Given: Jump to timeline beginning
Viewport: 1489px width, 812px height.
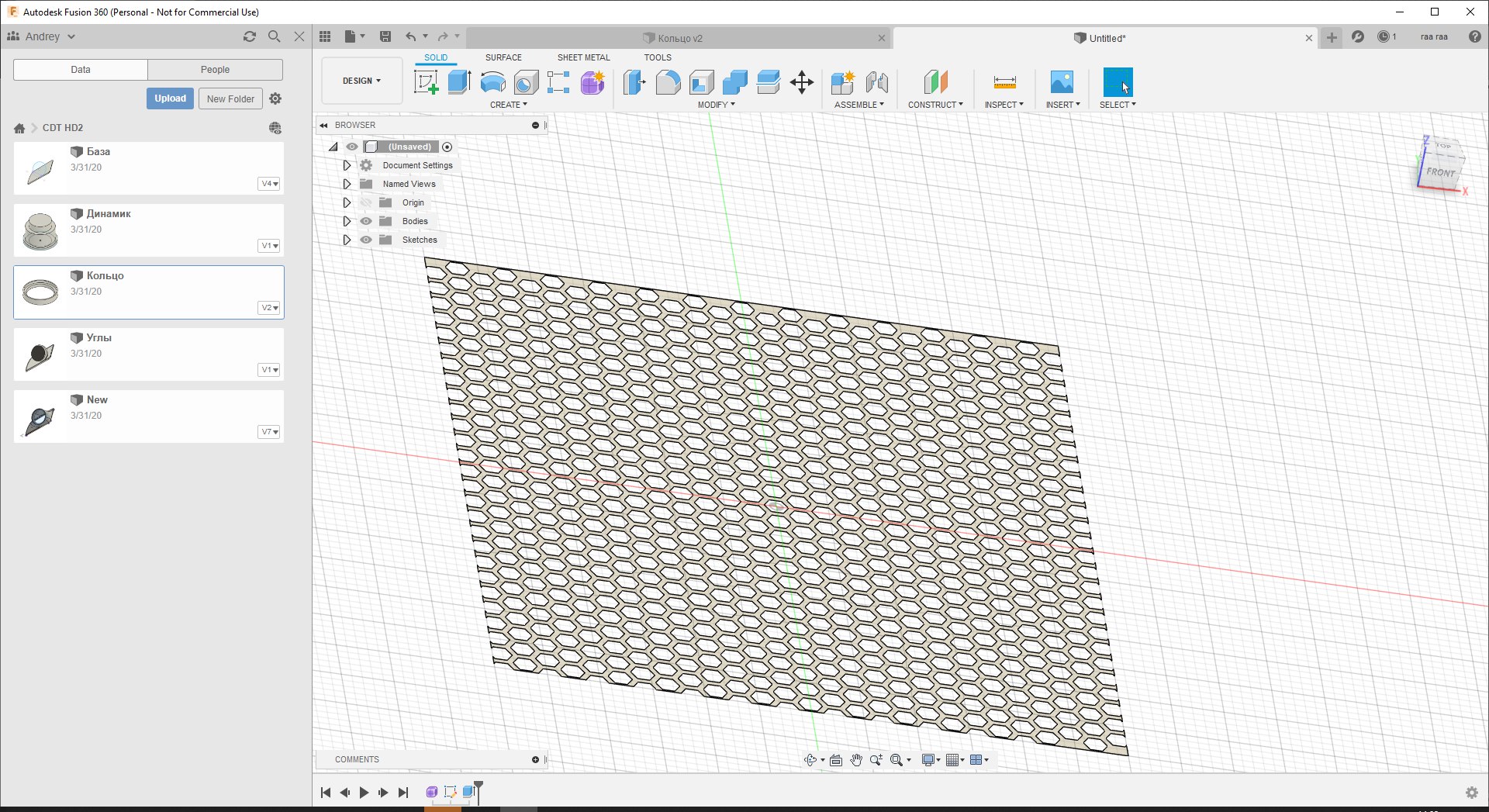Looking at the screenshot, I should (326, 793).
